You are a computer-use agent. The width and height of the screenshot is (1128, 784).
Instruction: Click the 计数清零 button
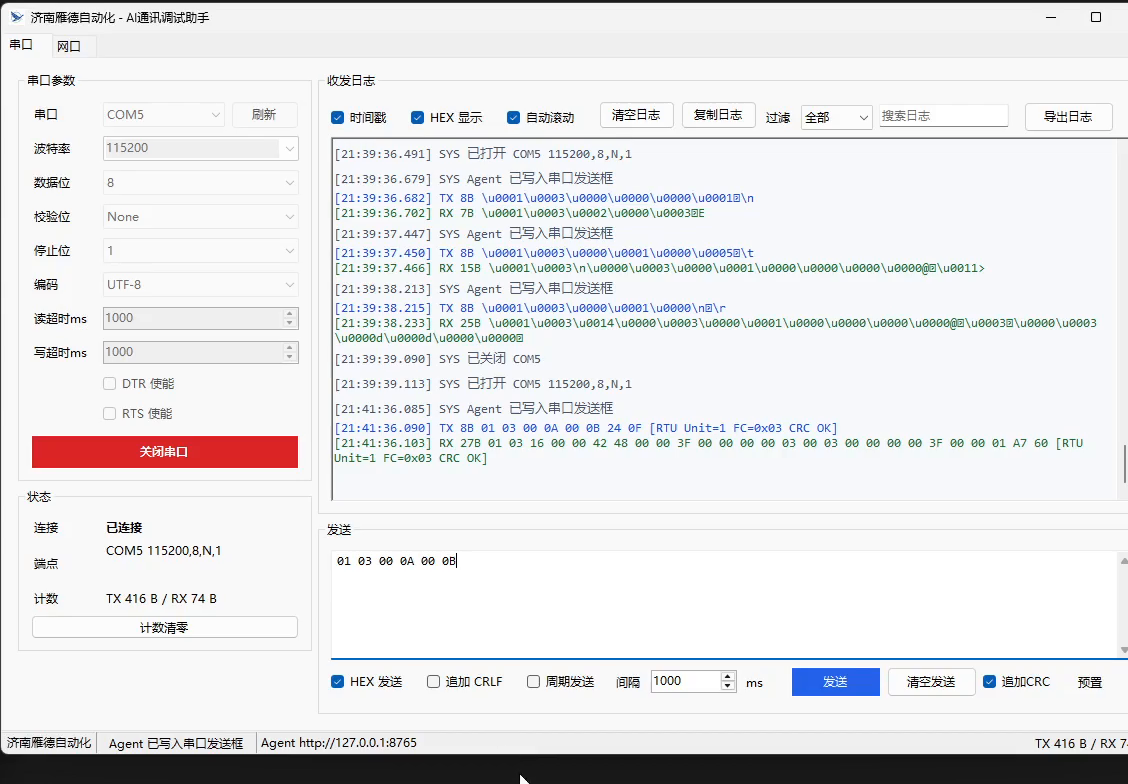click(165, 627)
